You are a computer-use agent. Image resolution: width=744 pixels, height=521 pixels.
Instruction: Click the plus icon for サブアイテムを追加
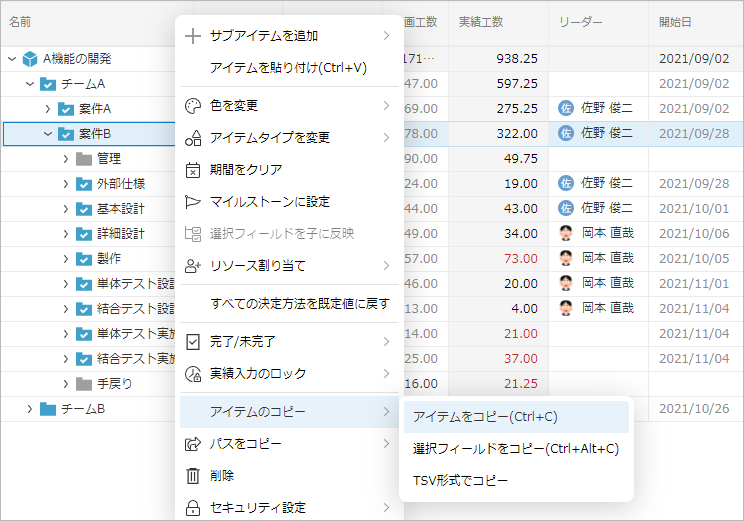[x=194, y=36]
